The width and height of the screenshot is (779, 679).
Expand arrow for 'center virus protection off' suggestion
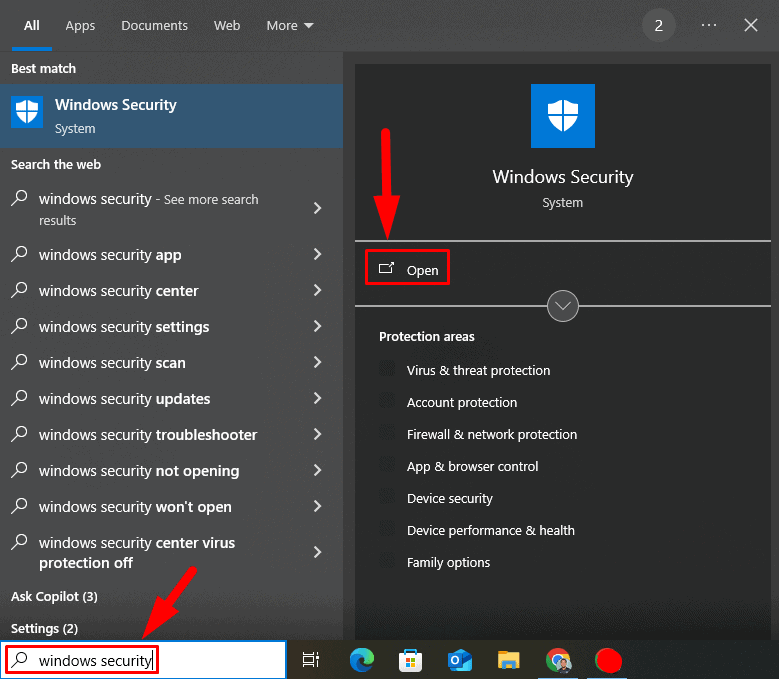tap(317, 552)
